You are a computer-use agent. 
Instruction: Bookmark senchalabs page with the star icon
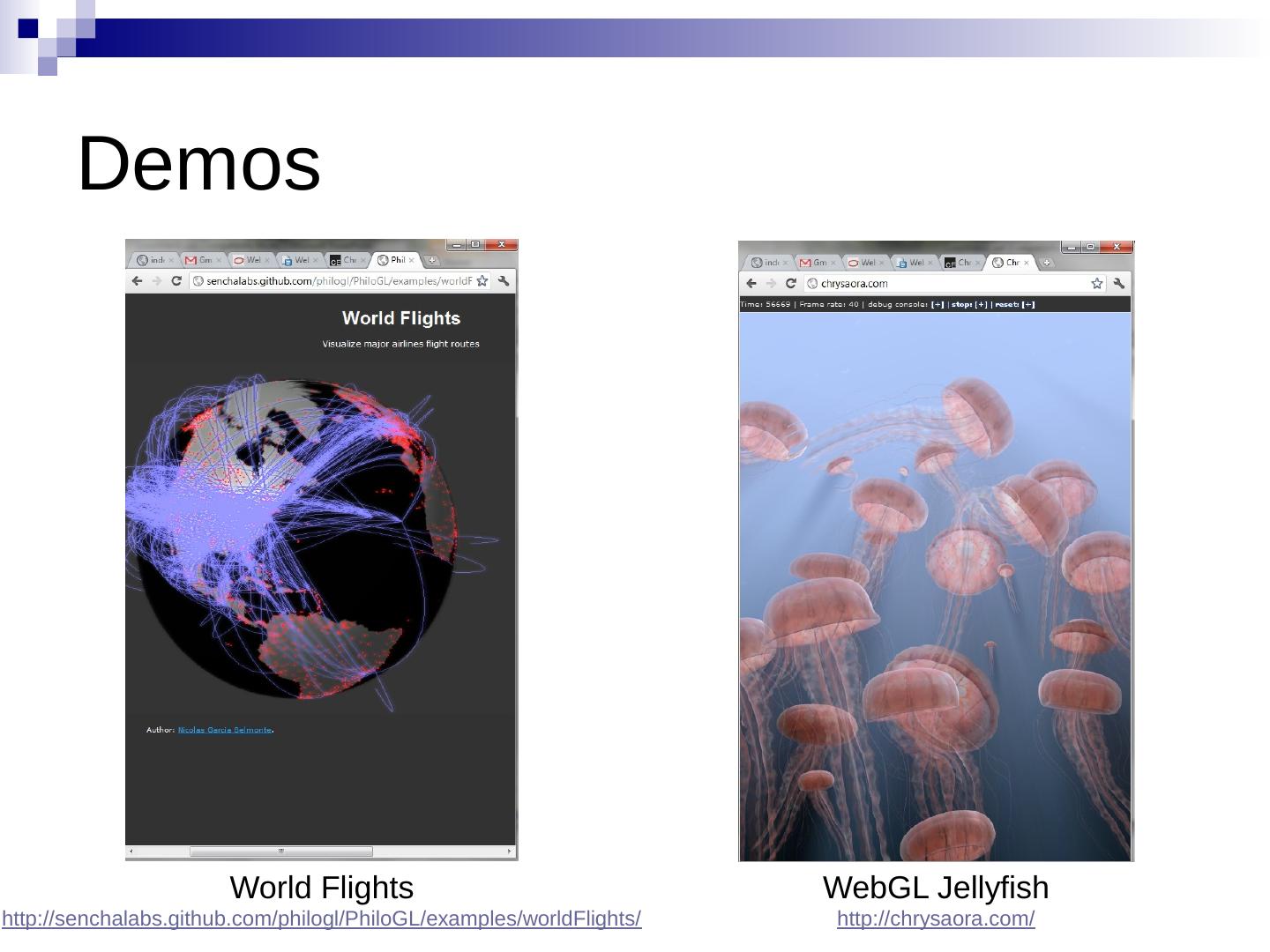482,281
